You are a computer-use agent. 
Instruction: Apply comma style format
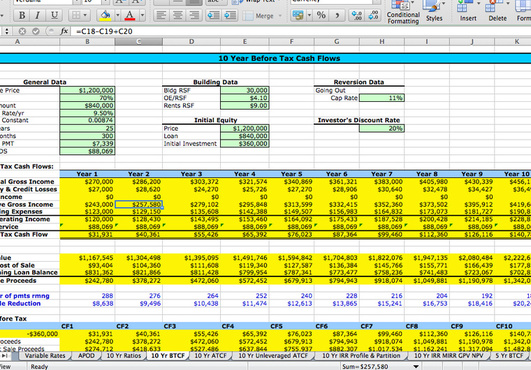click(337, 15)
